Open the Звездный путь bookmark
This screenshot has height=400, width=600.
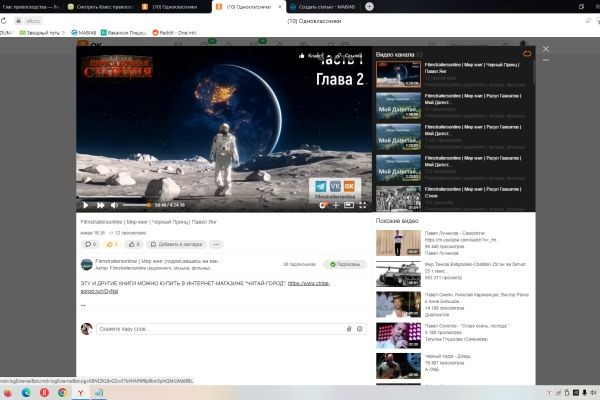pyautogui.click(x=42, y=33)
